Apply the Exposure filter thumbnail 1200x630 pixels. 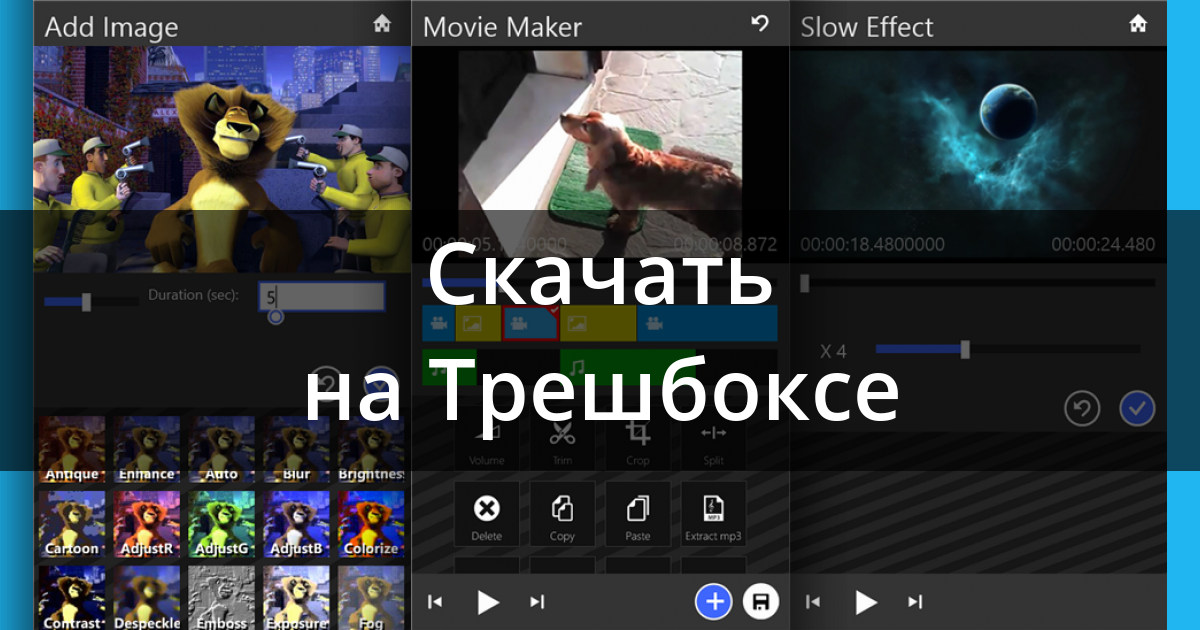tap(297, 598)
